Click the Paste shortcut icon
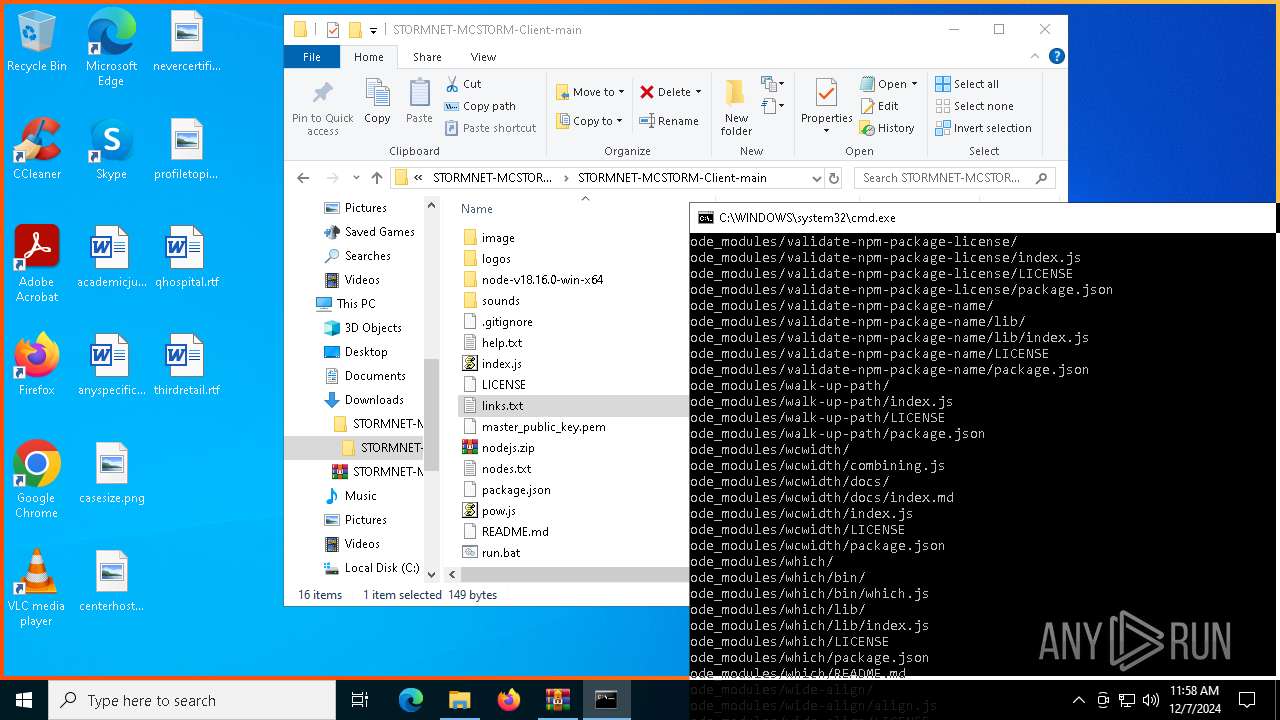Screen dimensions: 1280x720 click(x=452, y=128)
